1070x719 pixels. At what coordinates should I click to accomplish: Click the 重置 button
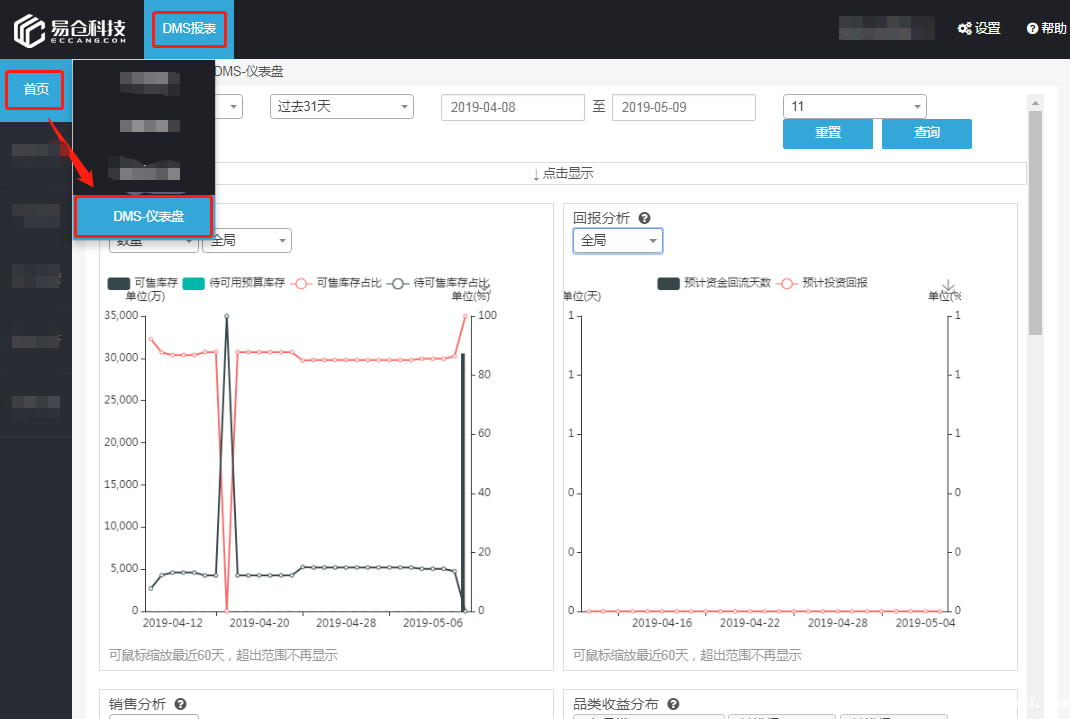coord(827,133)
